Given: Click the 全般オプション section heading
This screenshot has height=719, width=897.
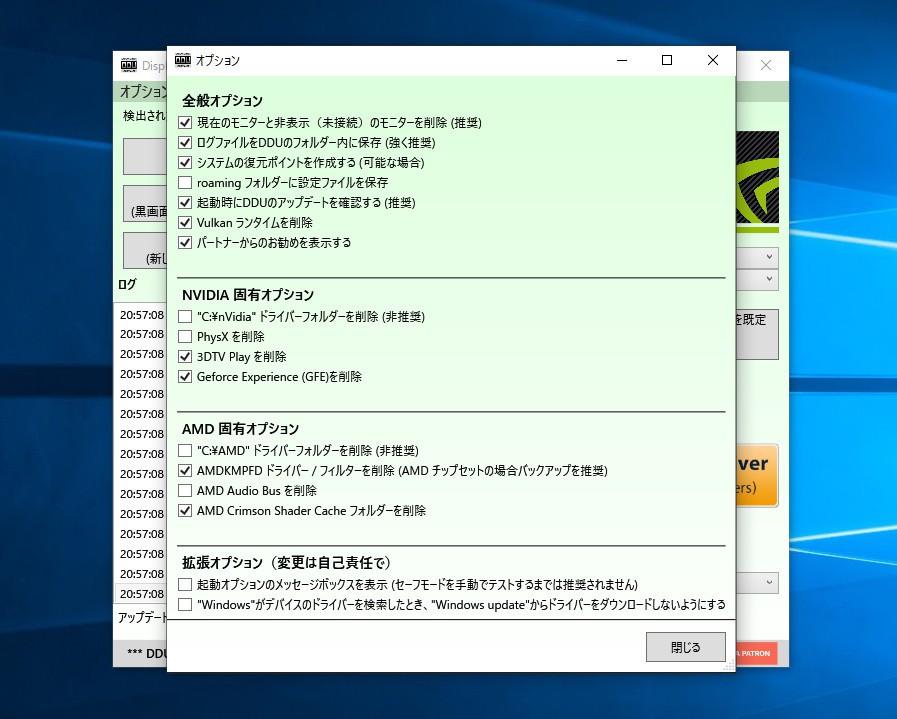Looking at the screenshot, I should pyautogui.click(x=223, y=101).
